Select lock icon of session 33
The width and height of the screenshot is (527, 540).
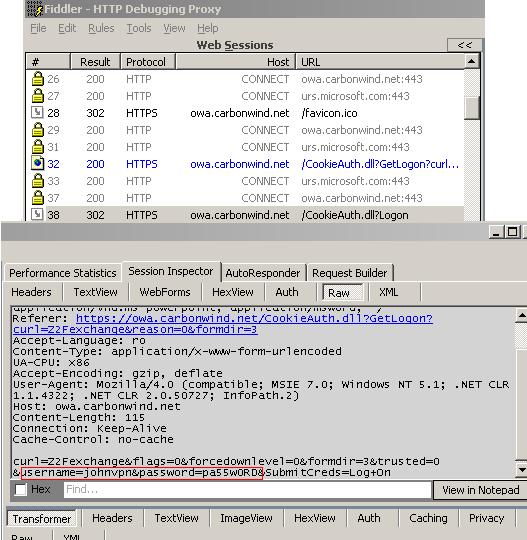[x=38, y=181]
